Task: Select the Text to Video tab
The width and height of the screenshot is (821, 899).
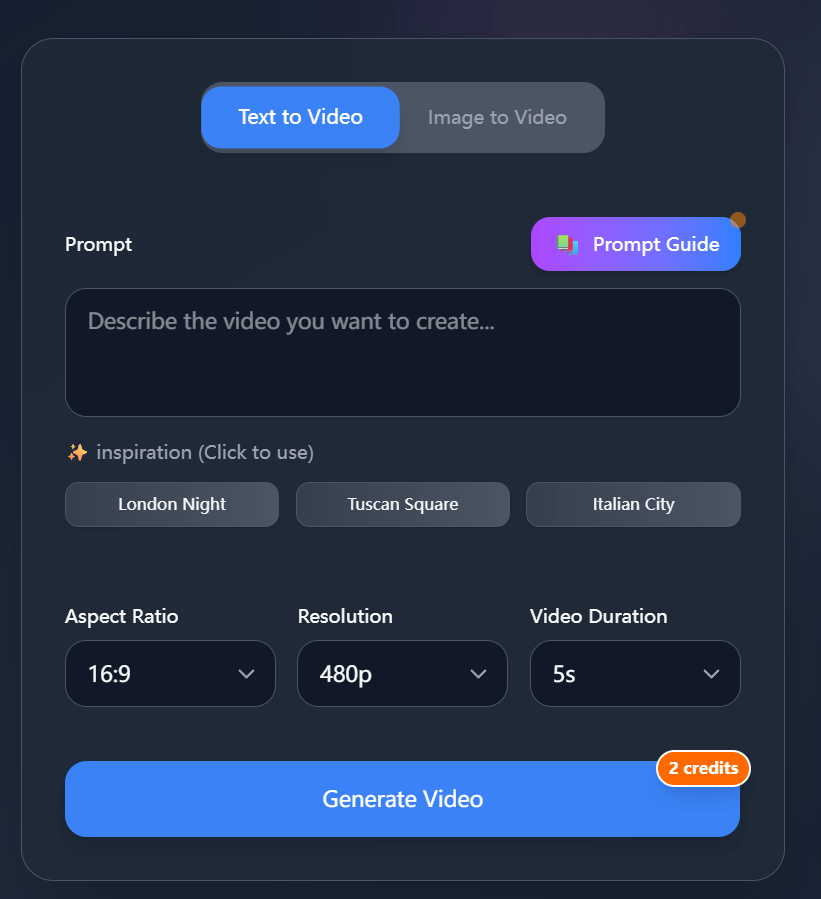Action: [x=300, y=117]
